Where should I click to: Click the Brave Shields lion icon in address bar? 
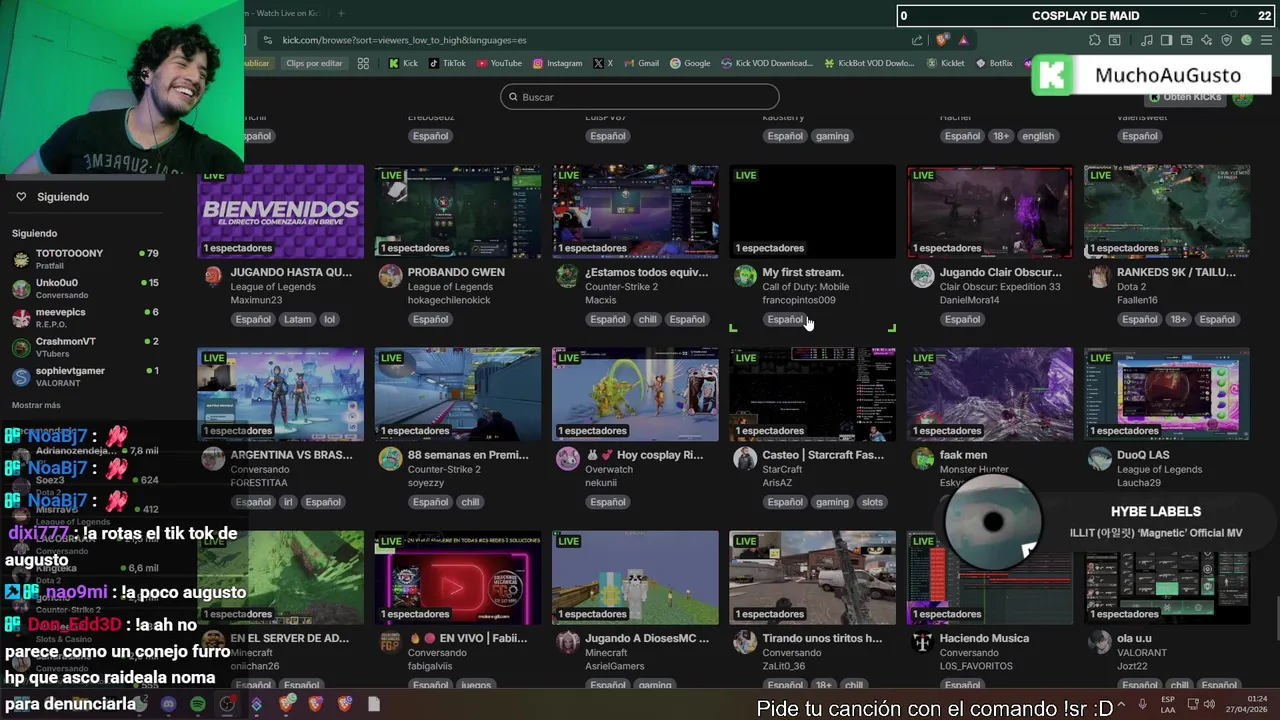click(x=942, y=40)
